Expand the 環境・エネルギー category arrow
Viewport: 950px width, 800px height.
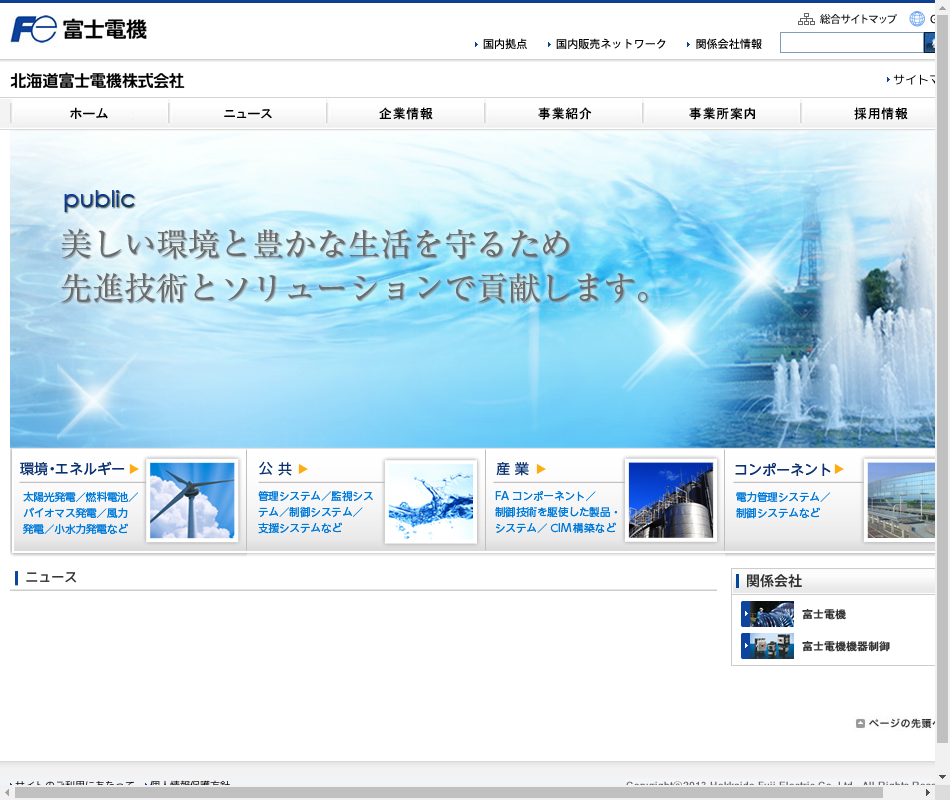(x=134, y=469)
